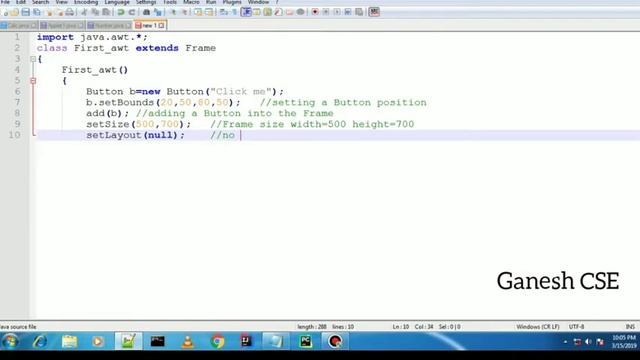Click the Stop recording macro icon

(x=326, y=12)
